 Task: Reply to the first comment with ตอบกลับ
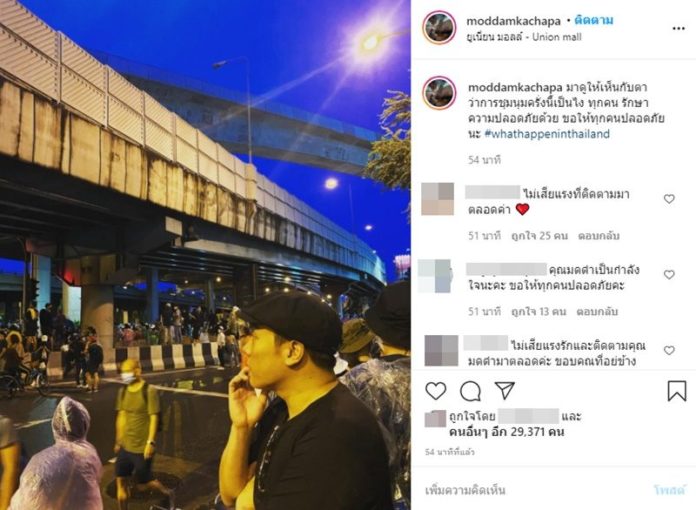(x=598, y=236)
